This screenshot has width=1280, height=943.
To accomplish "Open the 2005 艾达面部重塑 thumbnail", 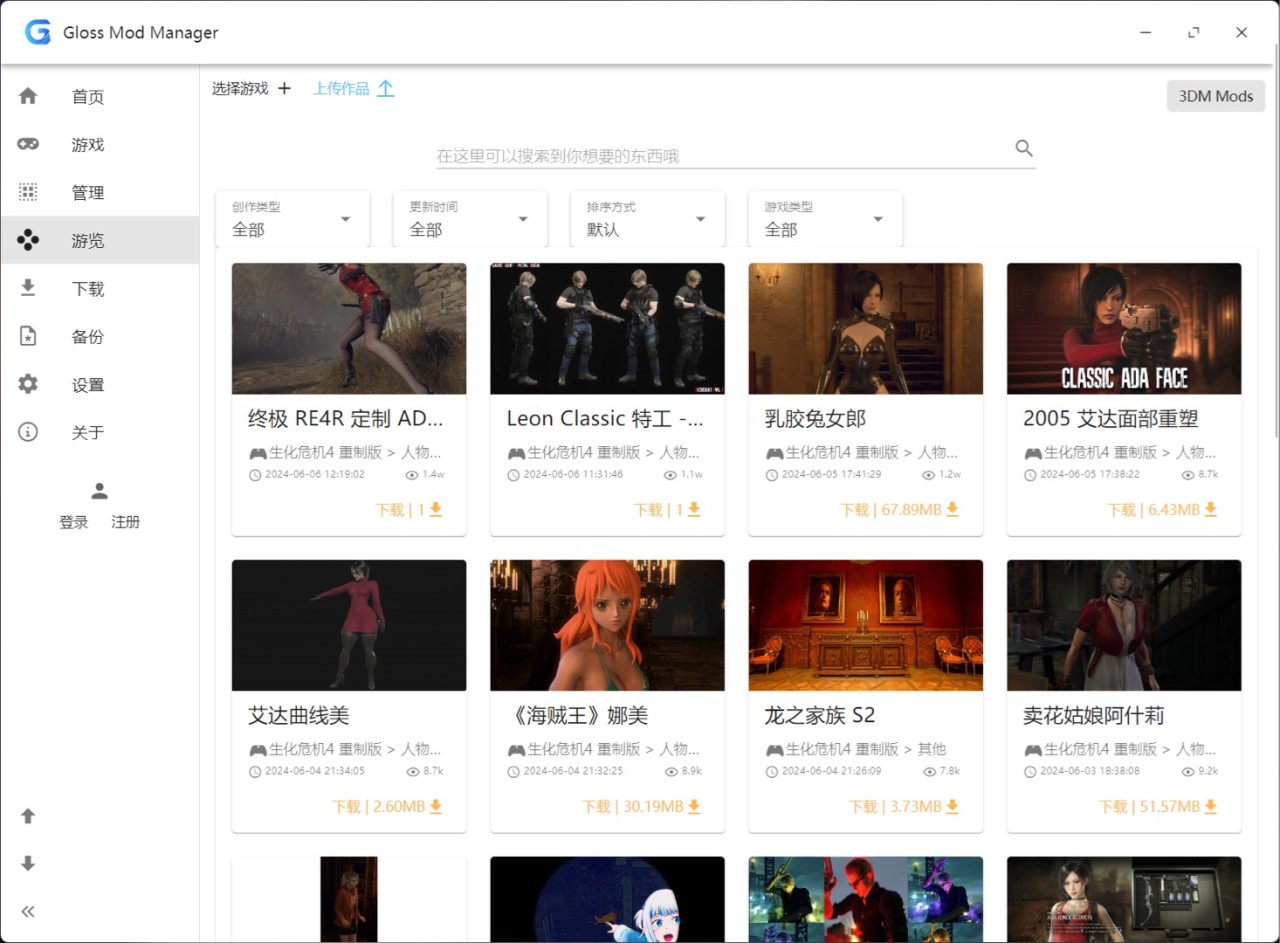I will tap(1124, 328).
